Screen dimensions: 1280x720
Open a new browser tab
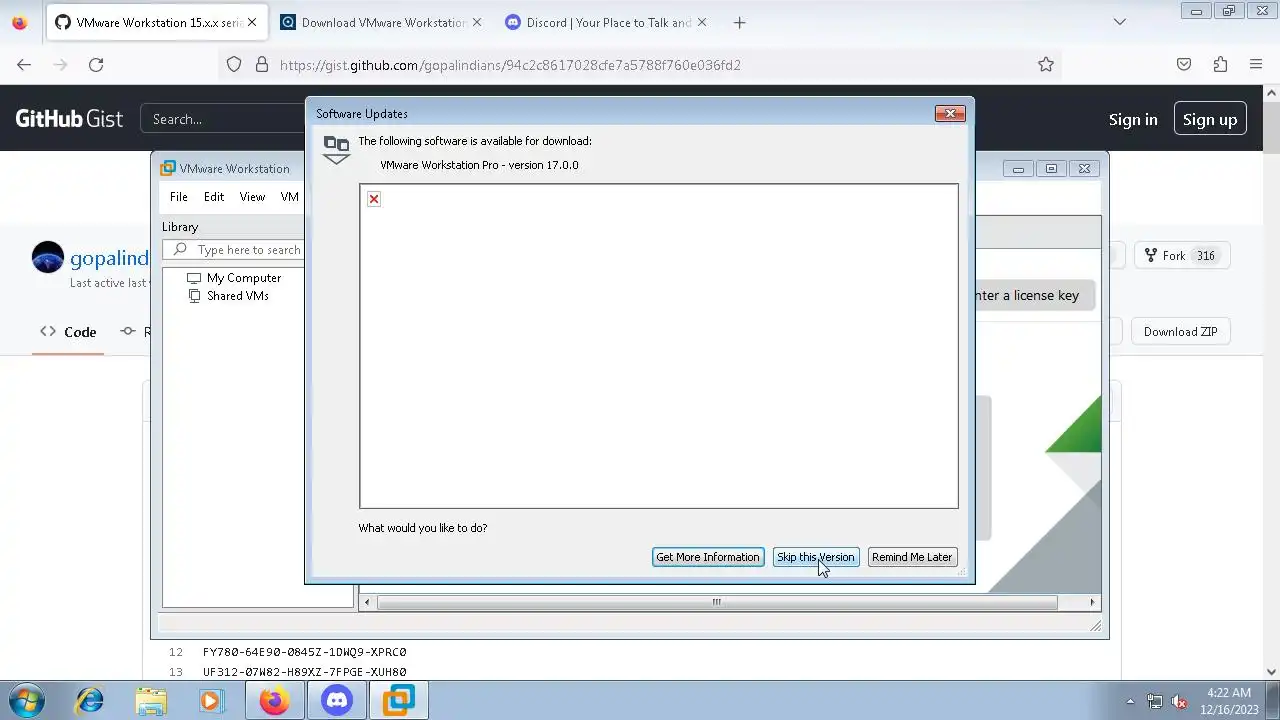pyautogui.click(x=739, y=22)
